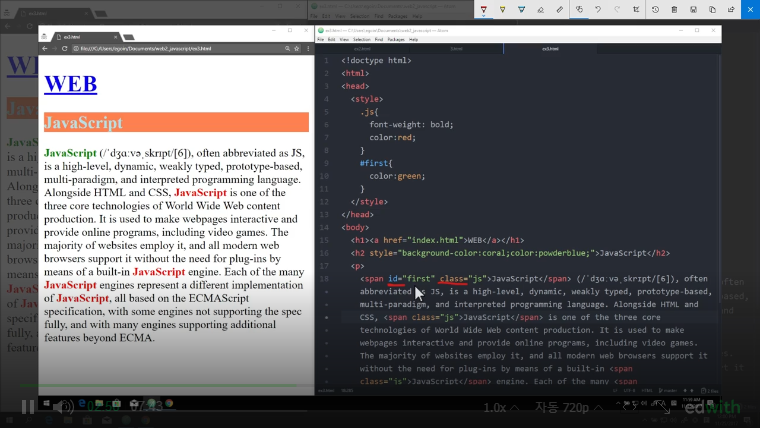The image size is (760, 428).
Task: Click the orange JavaScript heading
Action: click(176, 123)
